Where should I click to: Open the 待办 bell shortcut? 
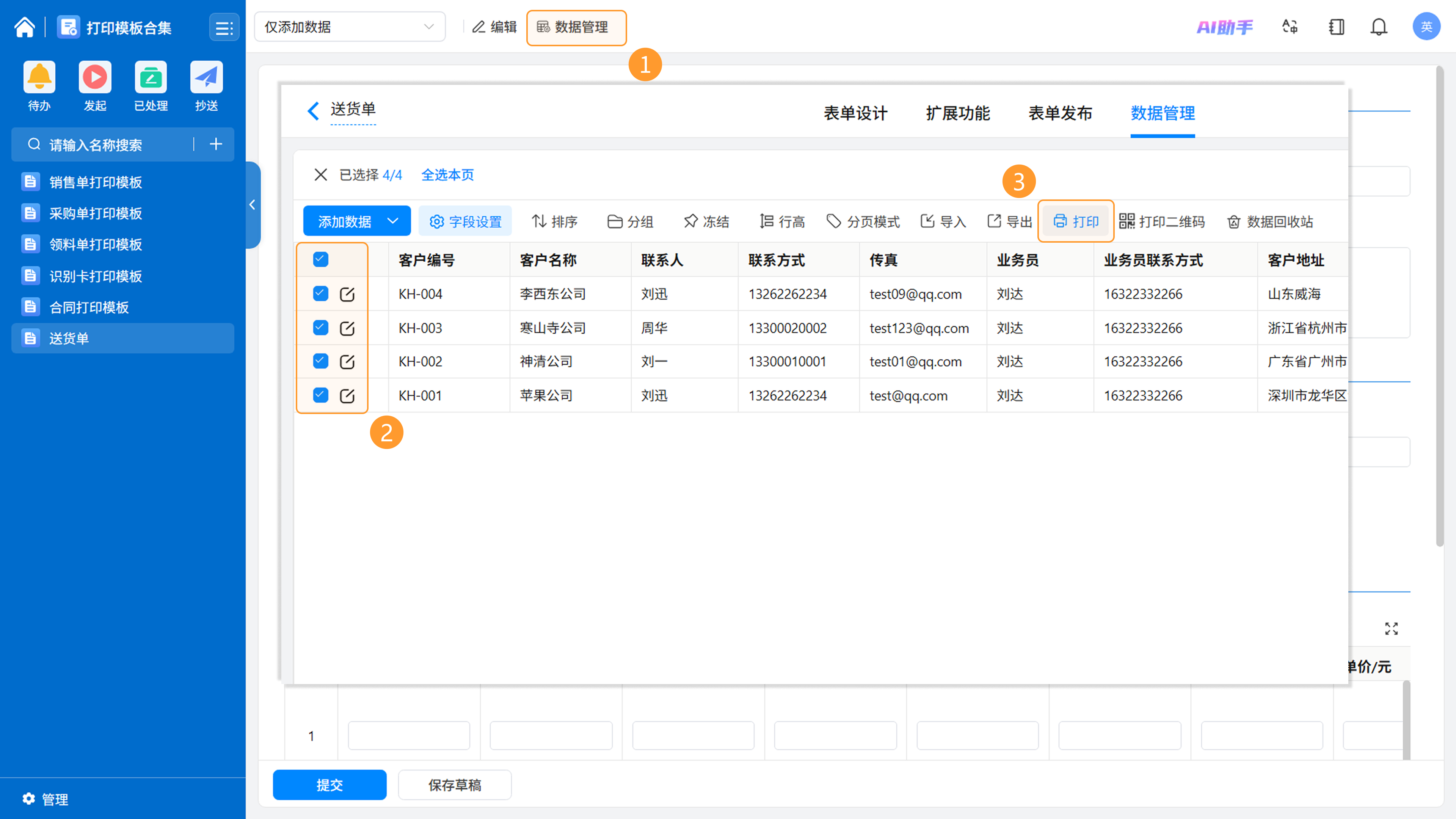point(39,86)
